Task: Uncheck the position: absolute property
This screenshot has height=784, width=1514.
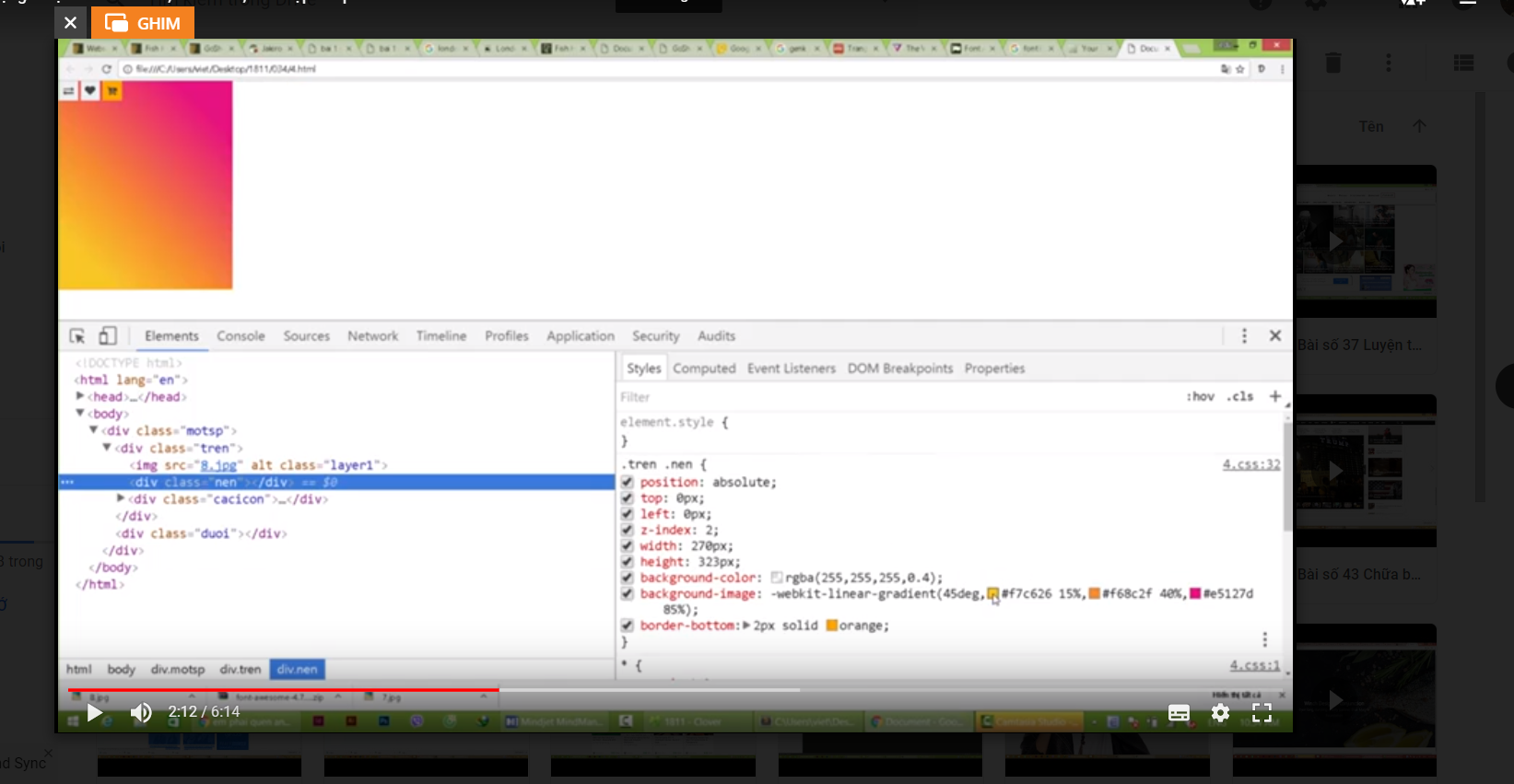Action: coord(627,482)
